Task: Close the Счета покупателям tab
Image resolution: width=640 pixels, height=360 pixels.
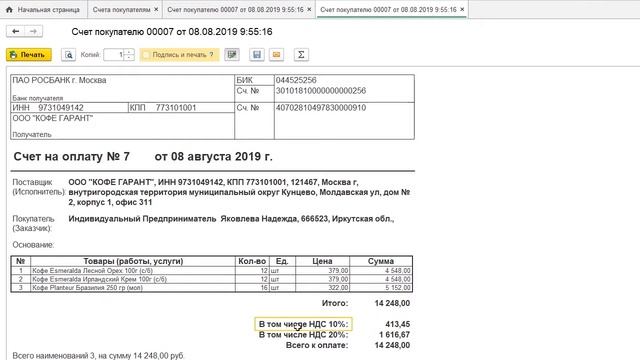Action: click(x=156, y=9)
